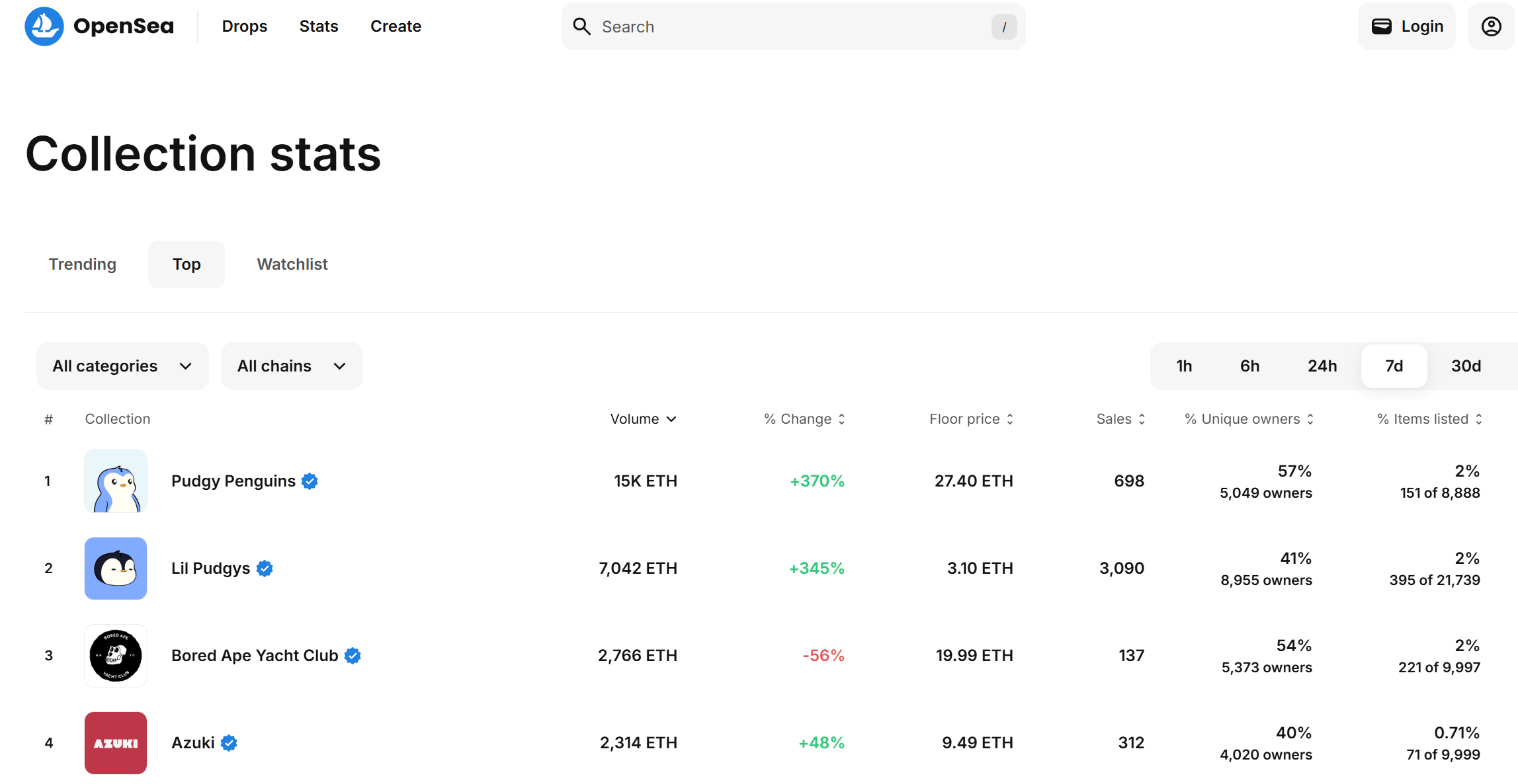Select the 1h time range
Image resolution: width=1518 pixels, height=784 pixels.
(x=1184, y=366)
